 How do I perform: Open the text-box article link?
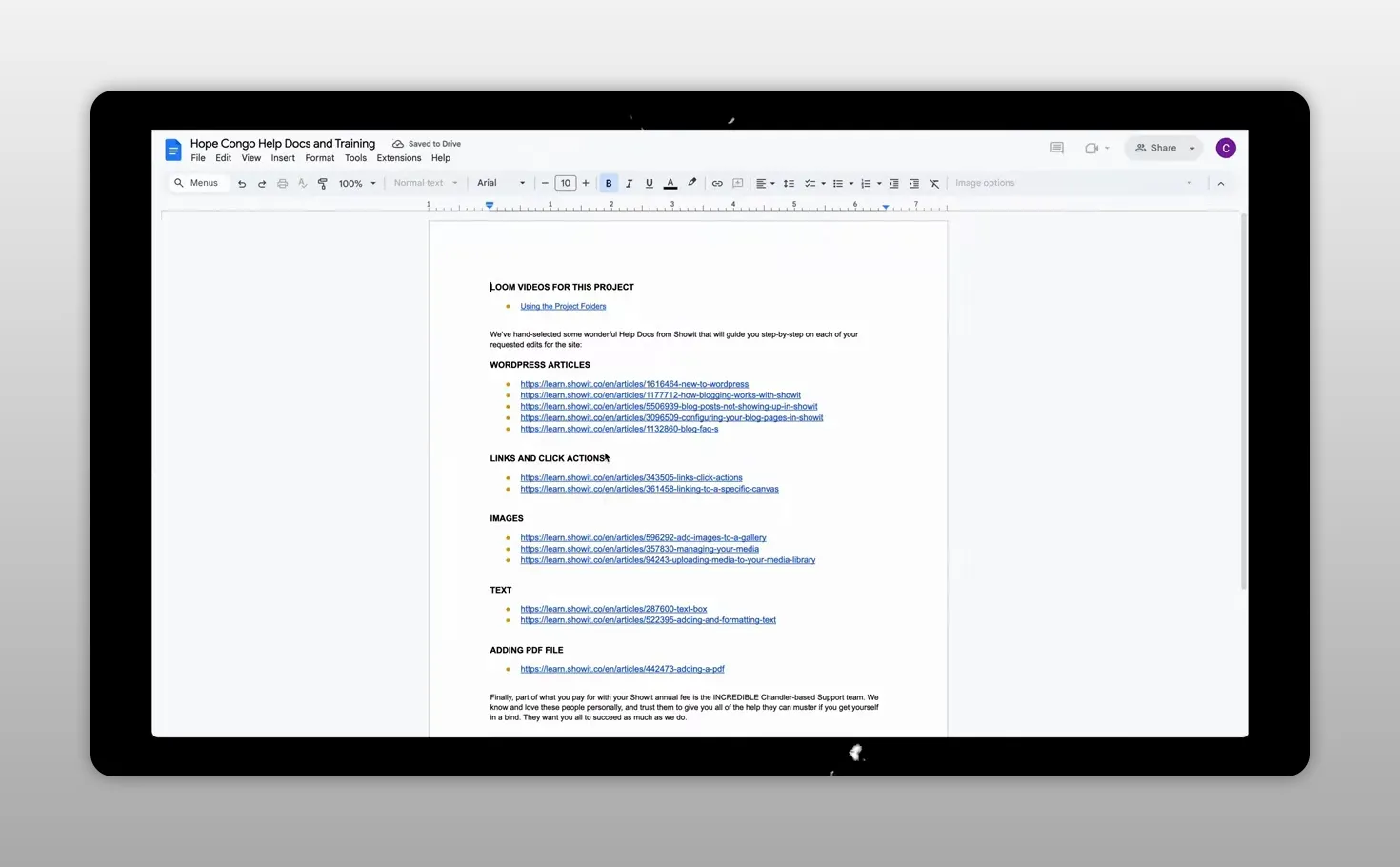[613, 609]
